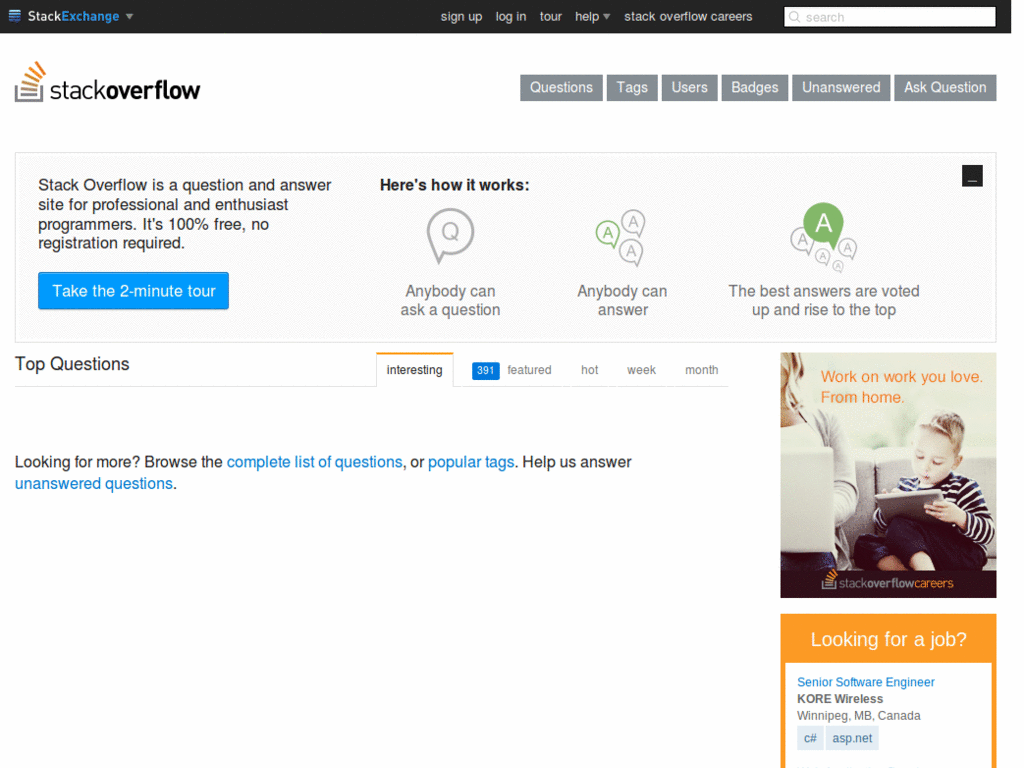Select the month tab

tap(701, 370)
